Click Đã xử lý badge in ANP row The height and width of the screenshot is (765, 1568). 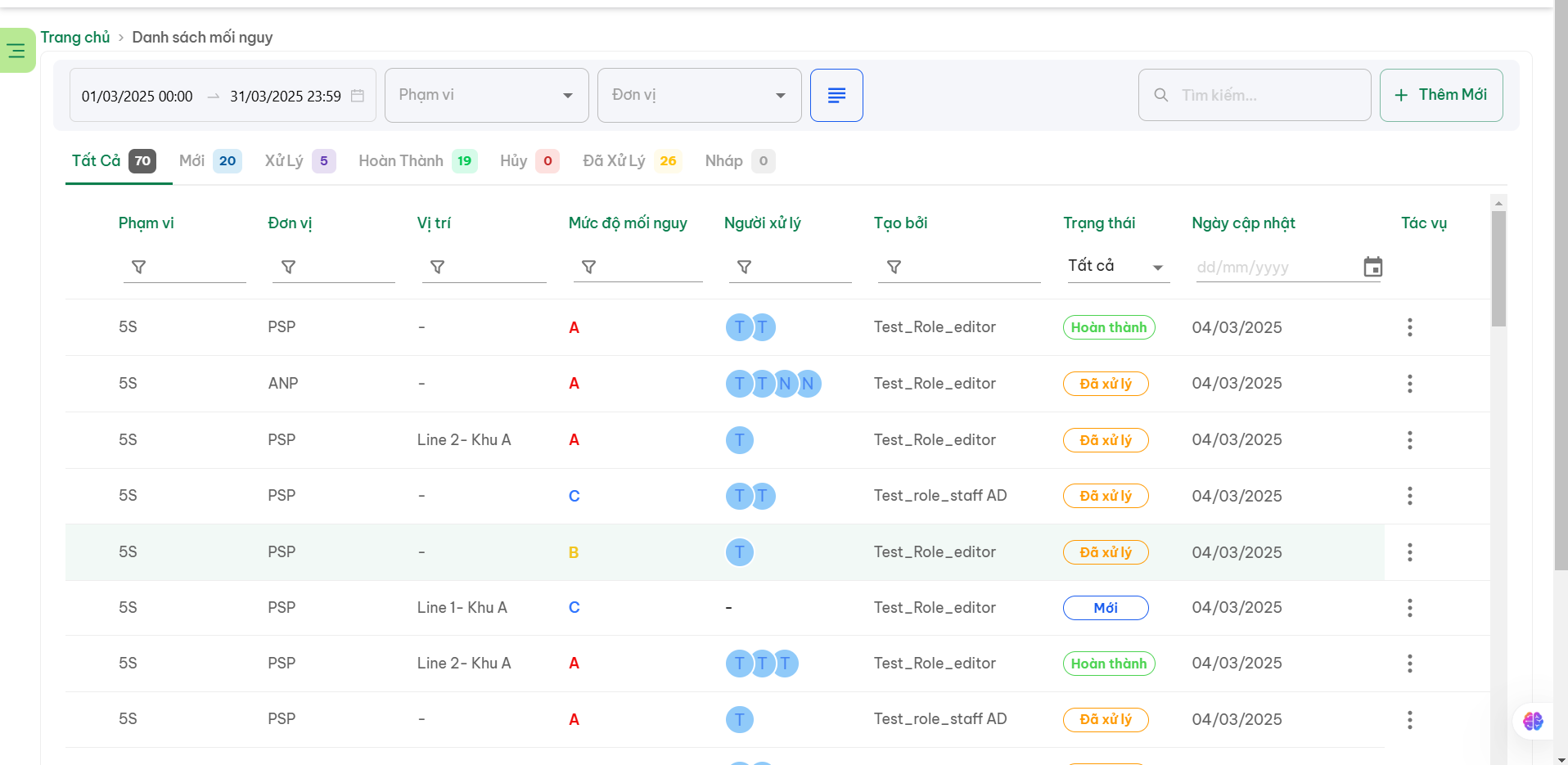1106,384
